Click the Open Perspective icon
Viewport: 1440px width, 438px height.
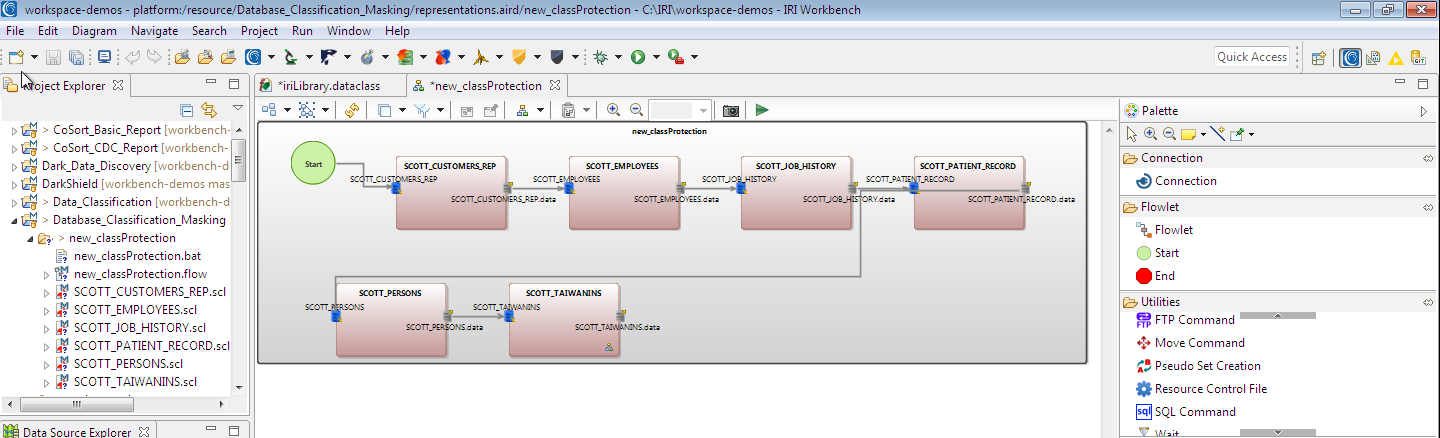[1318, 58]
